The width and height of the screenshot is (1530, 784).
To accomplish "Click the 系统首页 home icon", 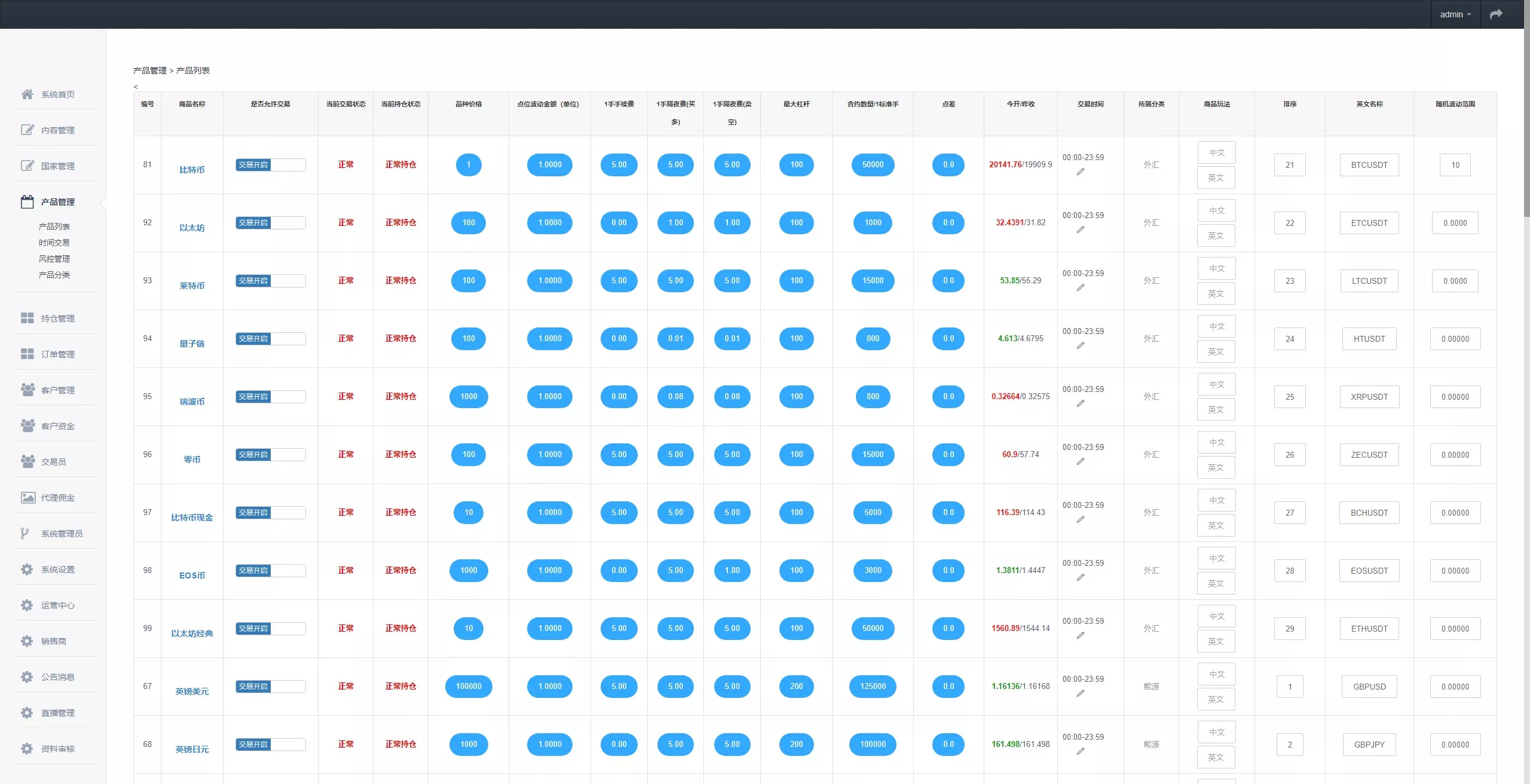I will coord(27,94).
